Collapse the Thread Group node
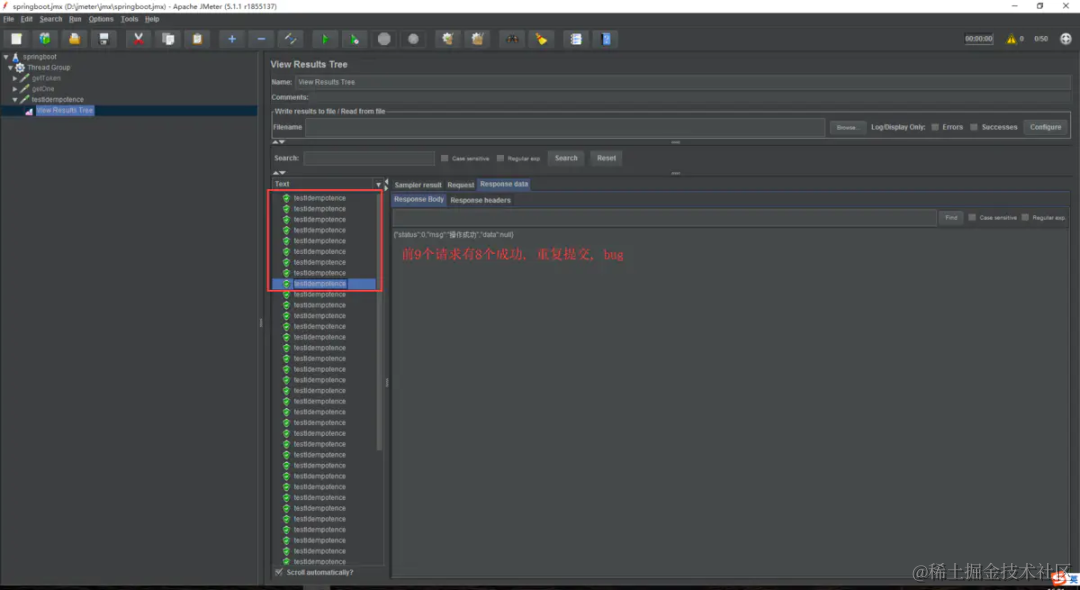 (10, 67)
